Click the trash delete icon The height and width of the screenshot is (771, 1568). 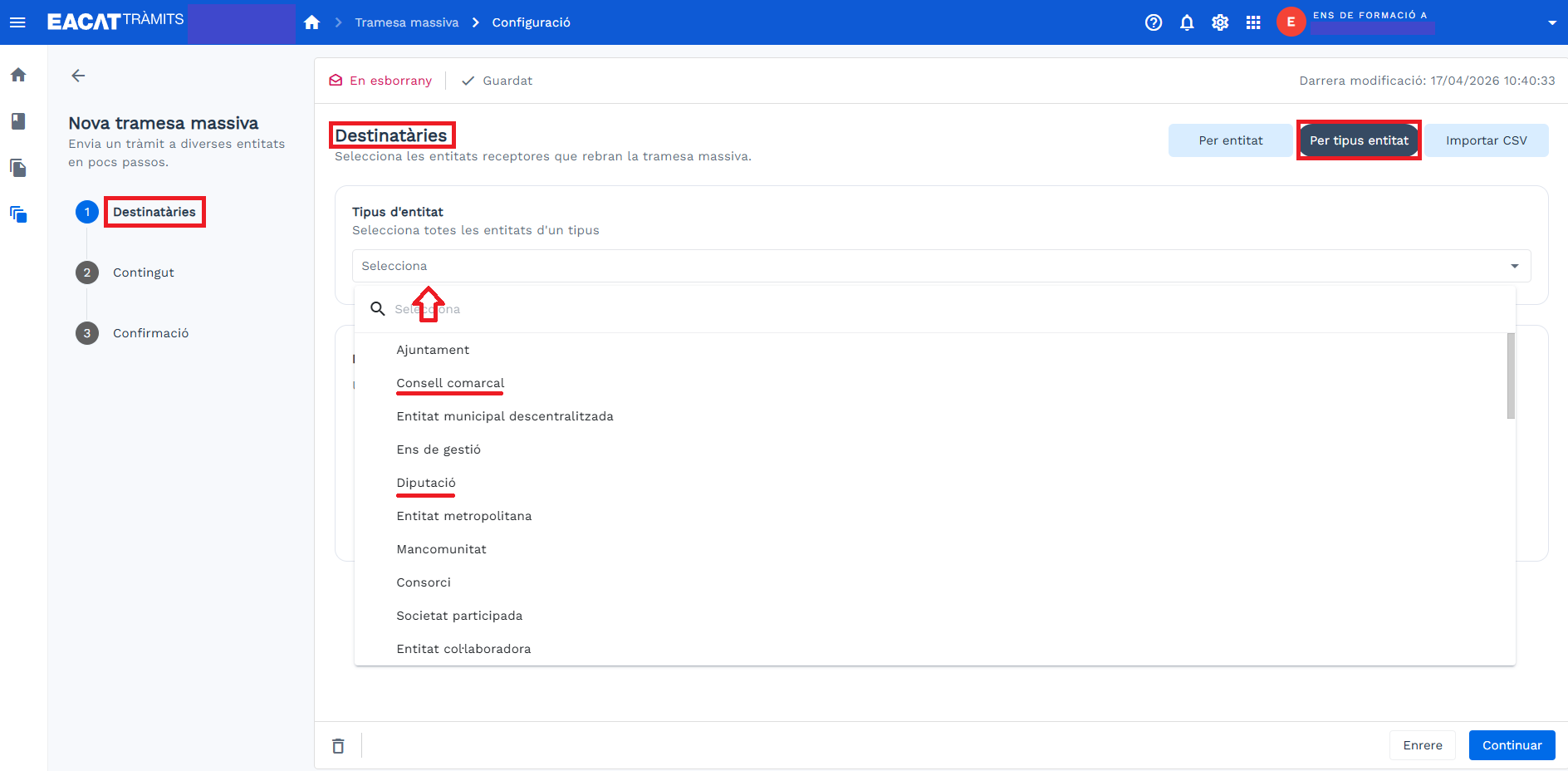click(338, 746)
